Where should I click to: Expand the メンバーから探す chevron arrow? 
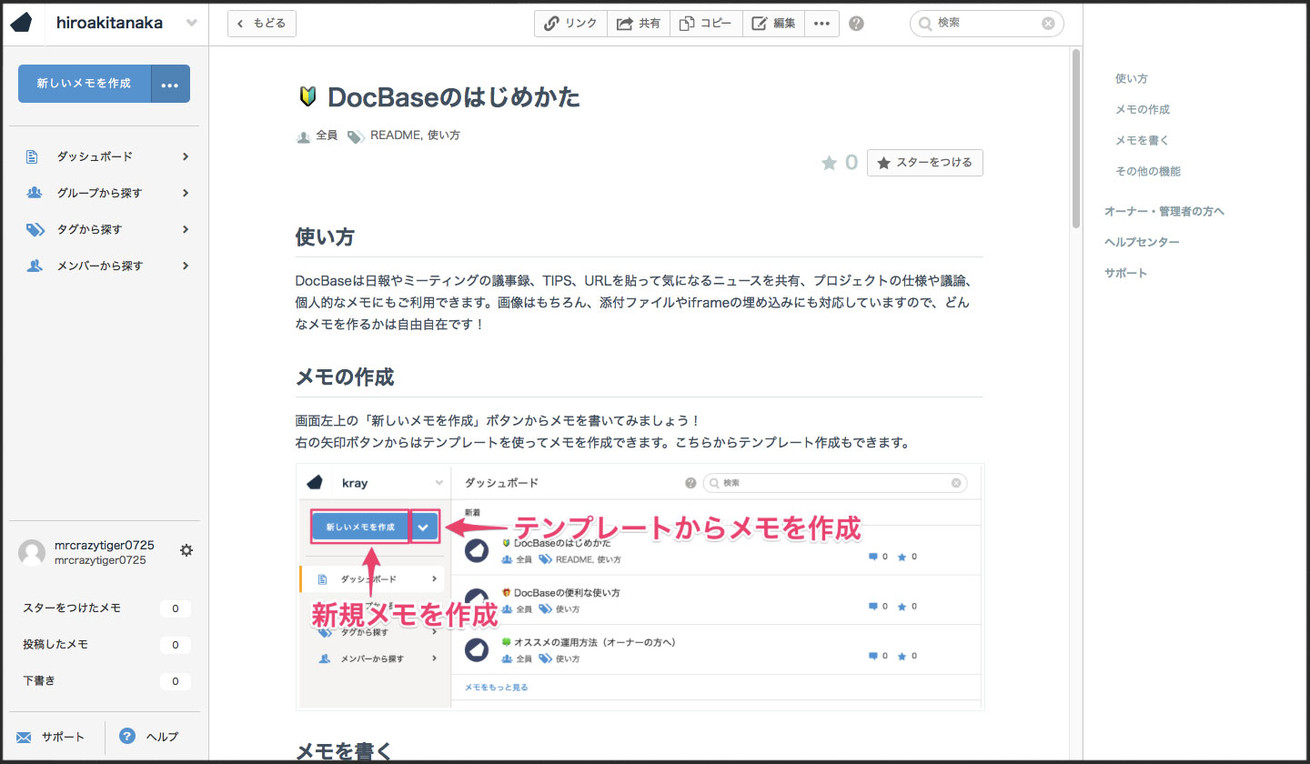coord(186,266)
